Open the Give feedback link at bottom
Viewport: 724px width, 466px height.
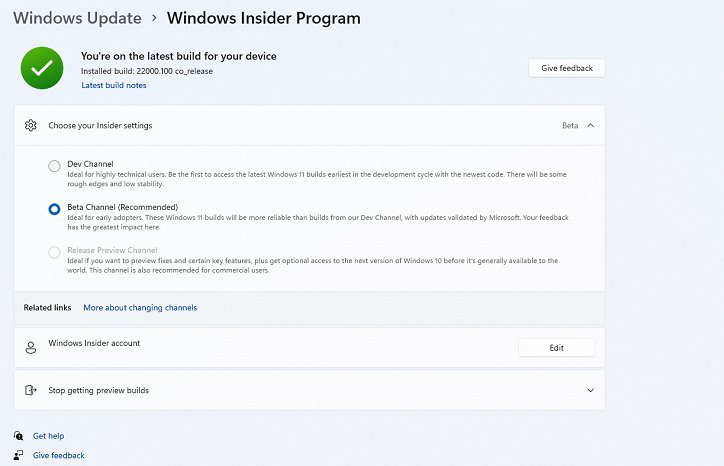pyautogui.click(x=59, y=455)
